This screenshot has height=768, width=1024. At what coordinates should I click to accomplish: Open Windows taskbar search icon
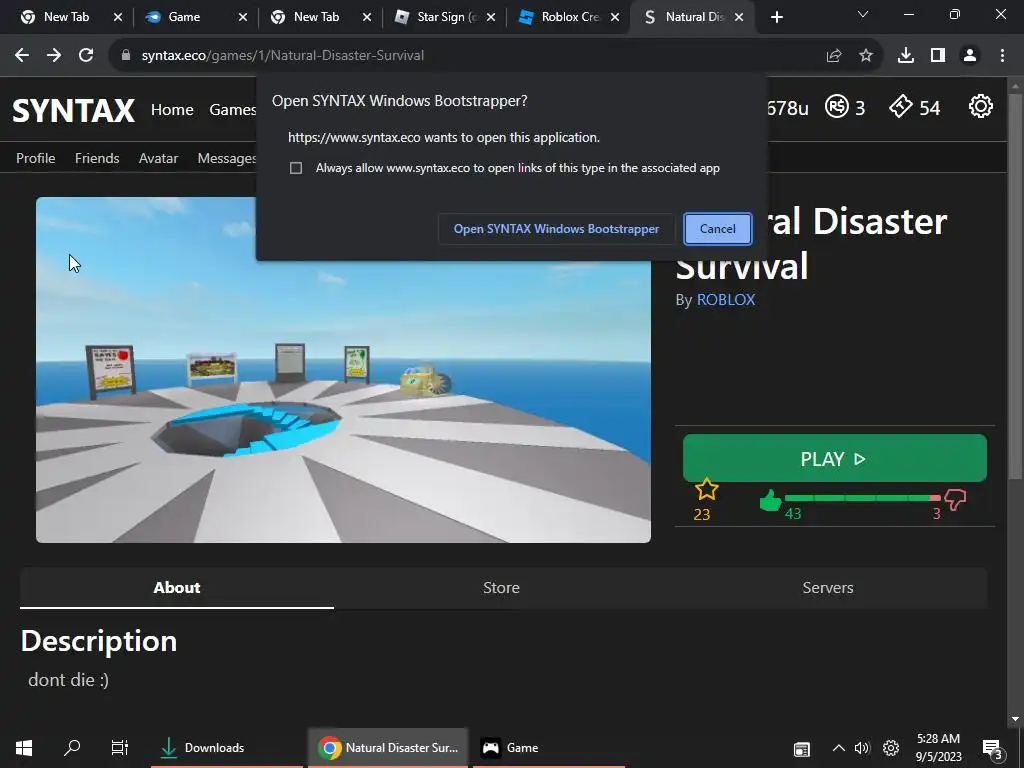coord(72,748)
